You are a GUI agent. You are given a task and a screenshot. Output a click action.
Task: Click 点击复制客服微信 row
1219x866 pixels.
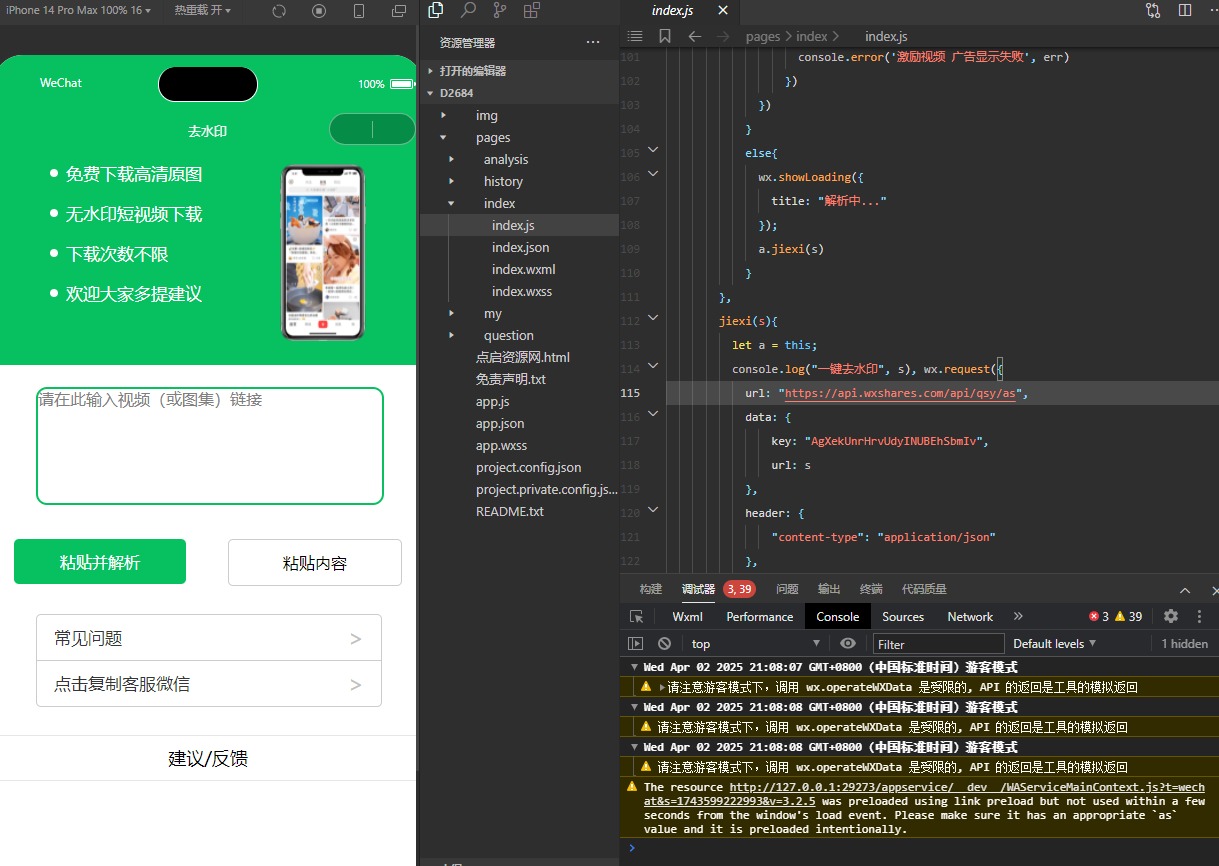[x=209, y=684]
